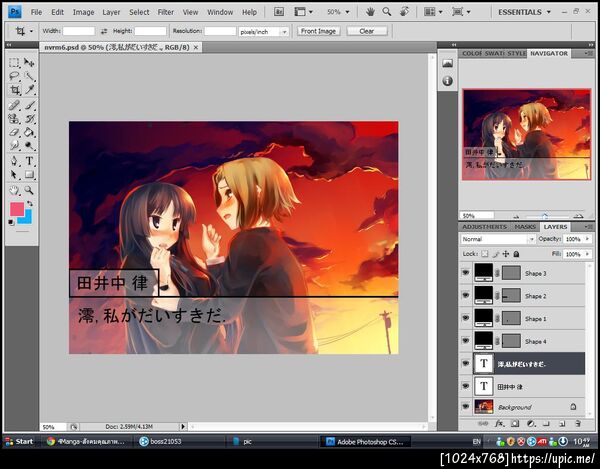Open the Arrange Documents dropdown

432,12
